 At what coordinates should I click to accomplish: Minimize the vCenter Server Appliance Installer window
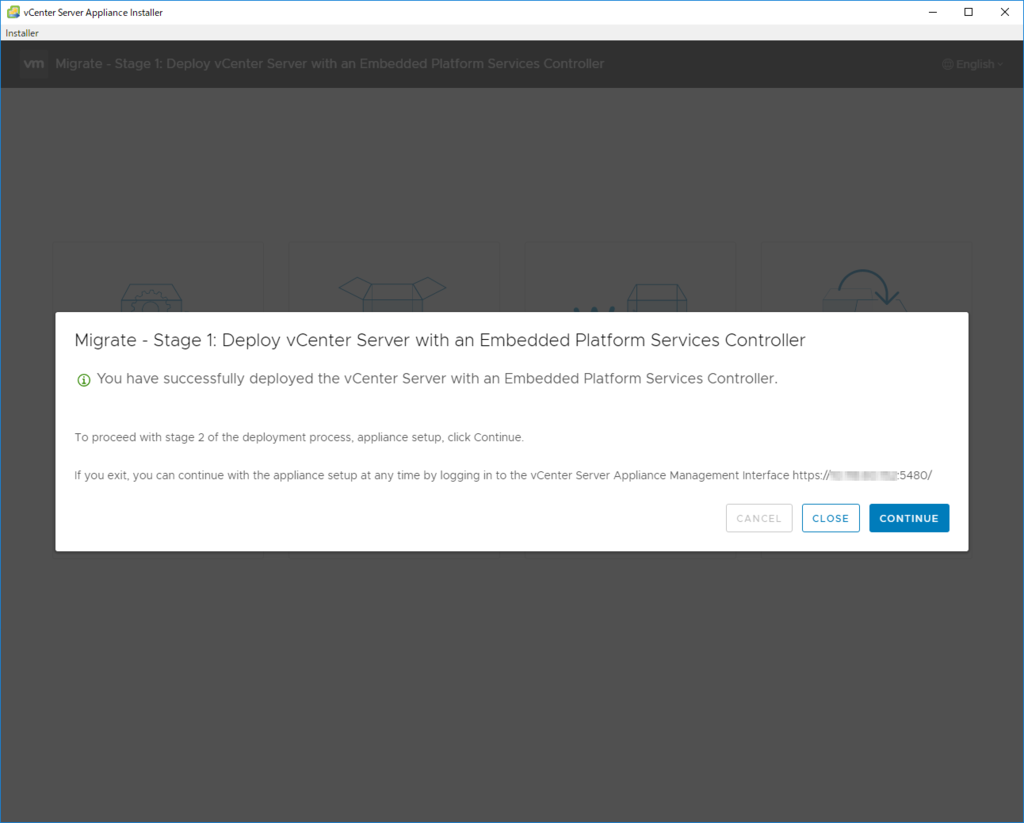[933, 12]
